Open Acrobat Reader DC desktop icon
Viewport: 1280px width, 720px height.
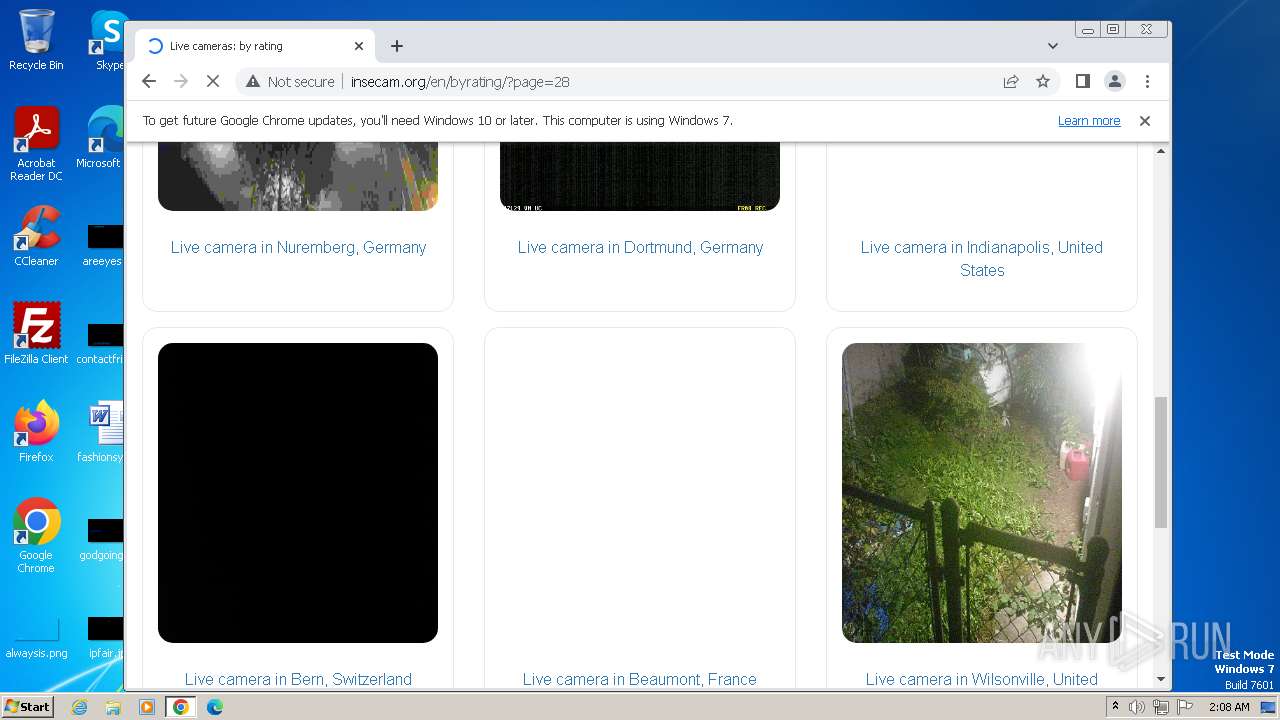click(x=36, y=144)
